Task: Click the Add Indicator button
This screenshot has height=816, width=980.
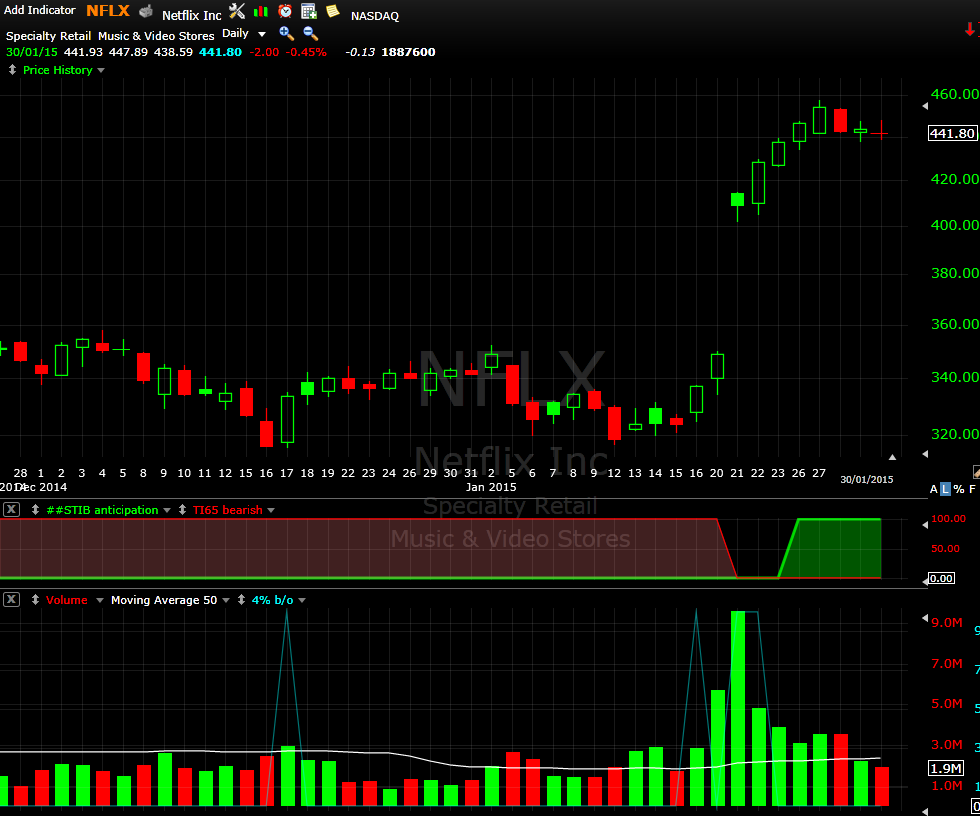Action: point(39,10)
